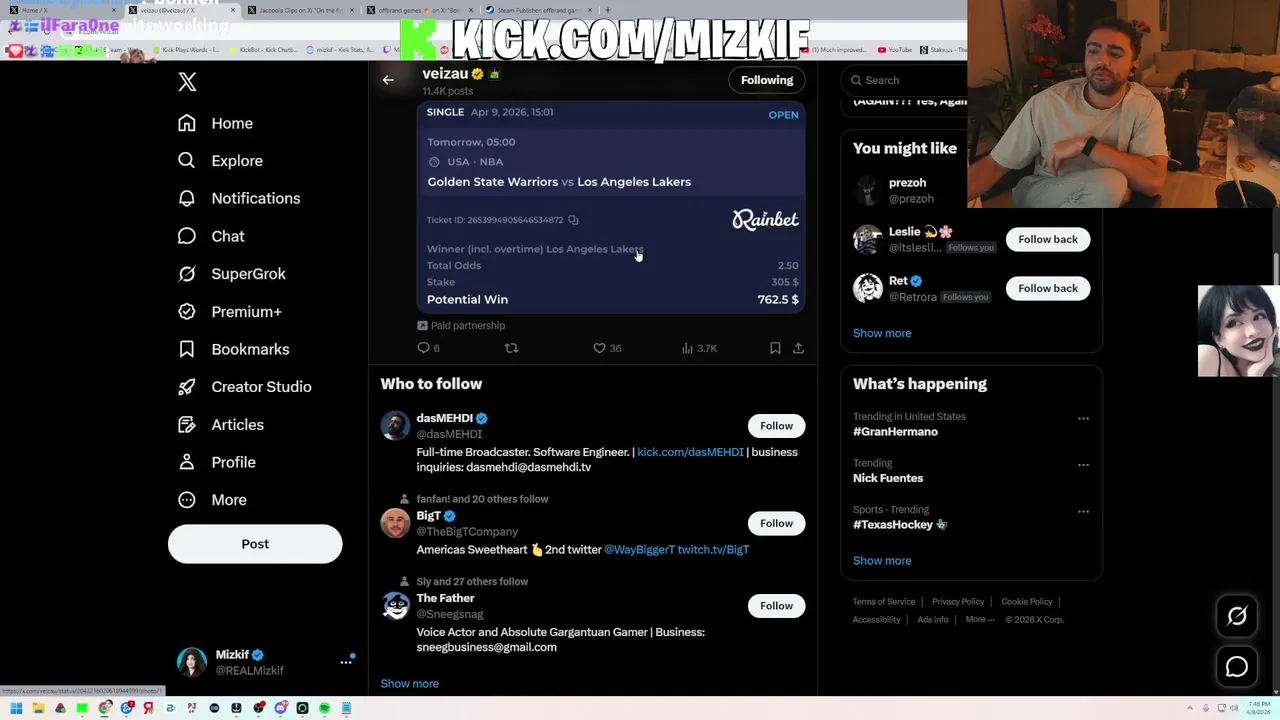
Task: Open BigT's profile avatar
Action: point(395,523)
